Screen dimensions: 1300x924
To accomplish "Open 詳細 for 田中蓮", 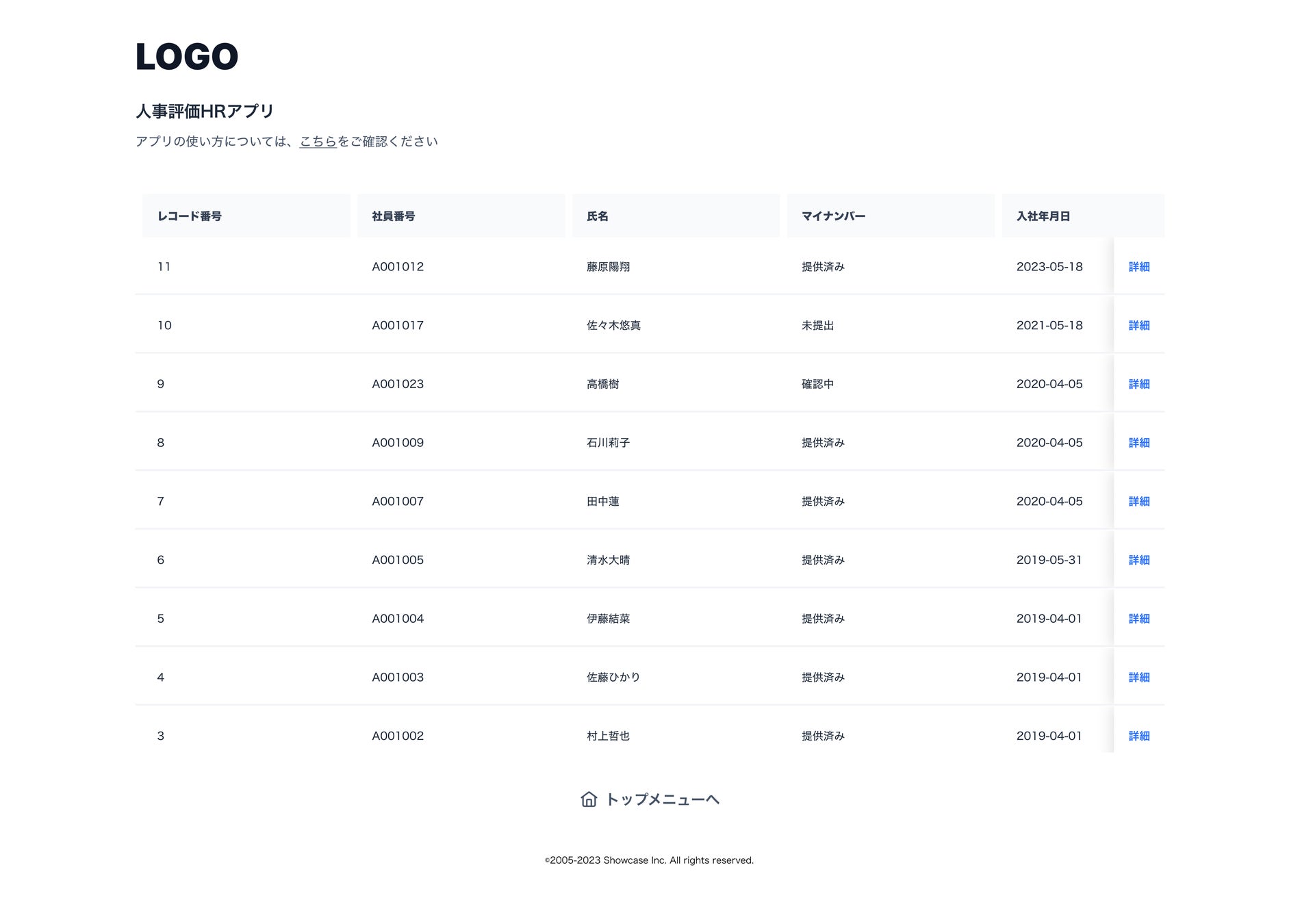I will coord(1138,502).
